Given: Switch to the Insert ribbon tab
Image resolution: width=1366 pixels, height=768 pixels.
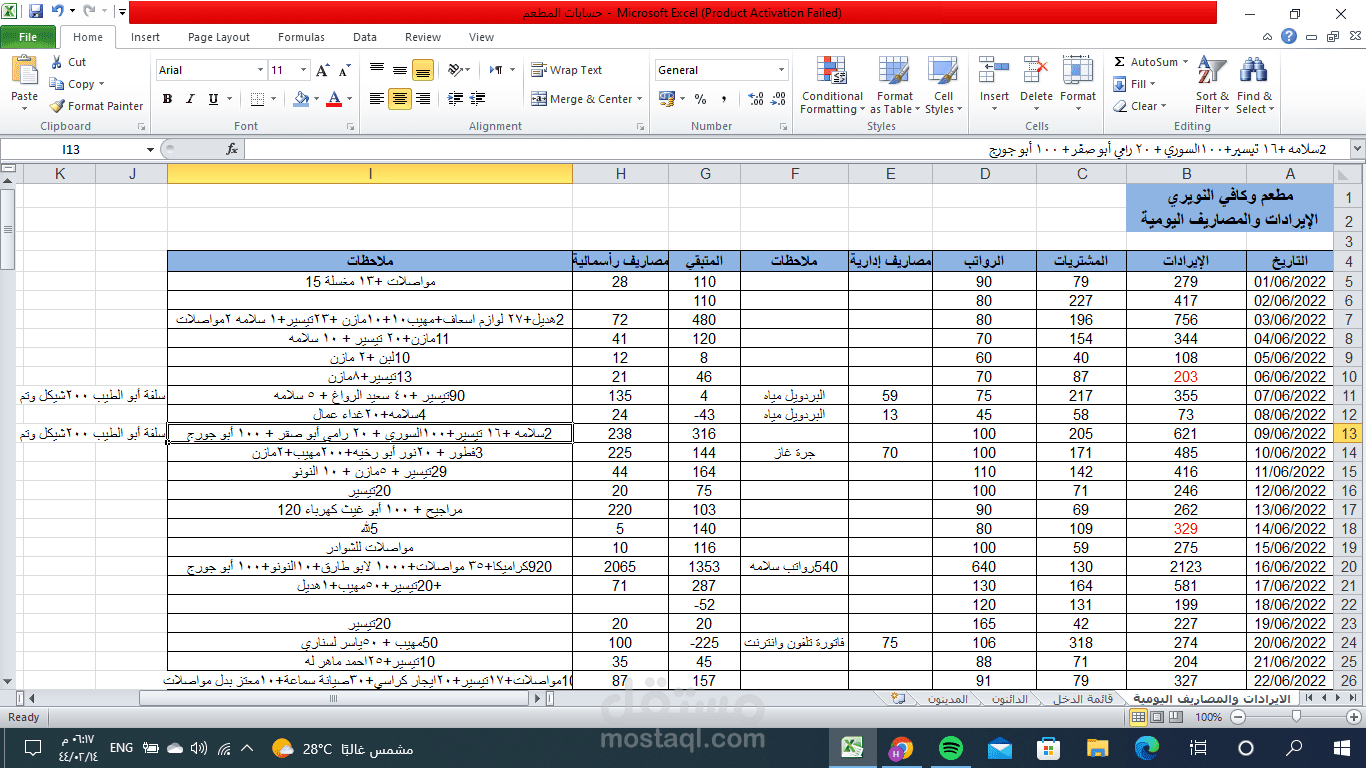Looking at the screenshot, I should point(145,37).
